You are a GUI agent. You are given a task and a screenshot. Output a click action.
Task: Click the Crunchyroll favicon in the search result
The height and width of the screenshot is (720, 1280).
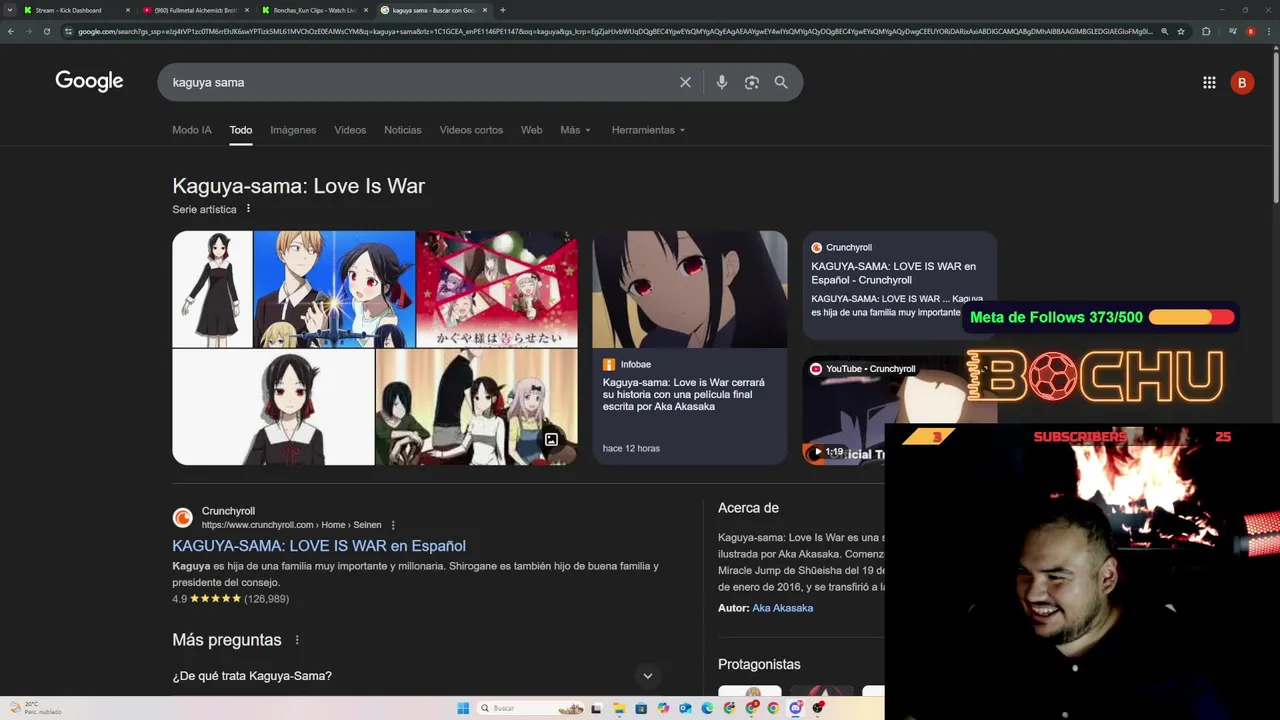(182, 517)
